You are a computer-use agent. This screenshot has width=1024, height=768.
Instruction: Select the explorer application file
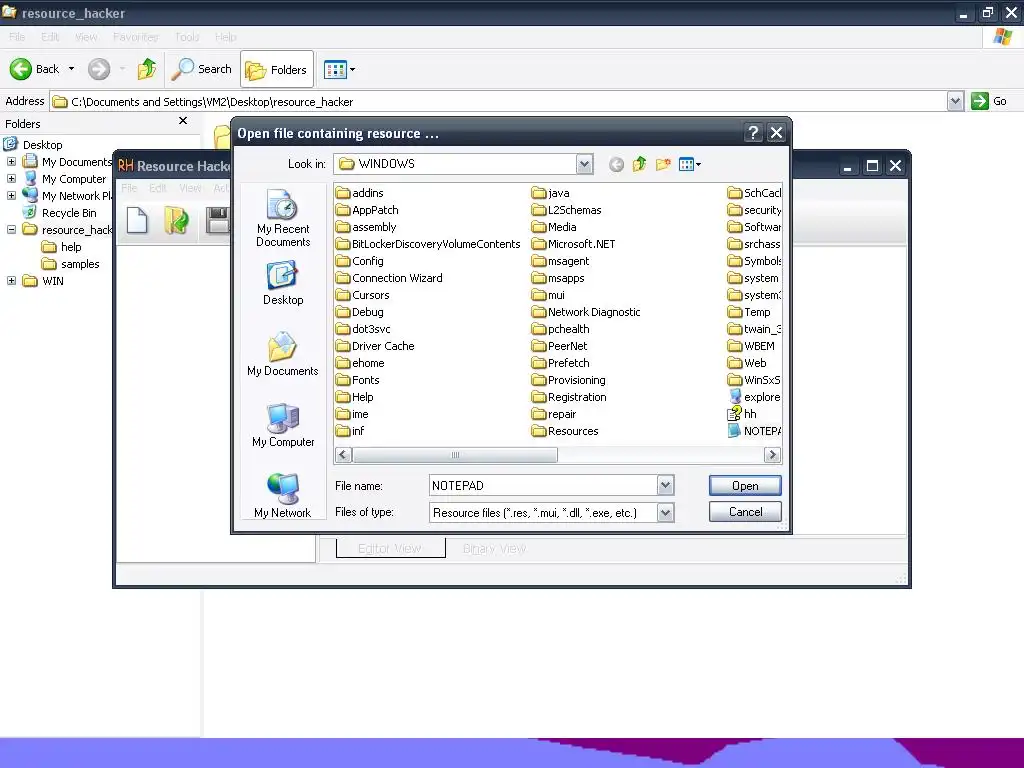tap(754, 397)
